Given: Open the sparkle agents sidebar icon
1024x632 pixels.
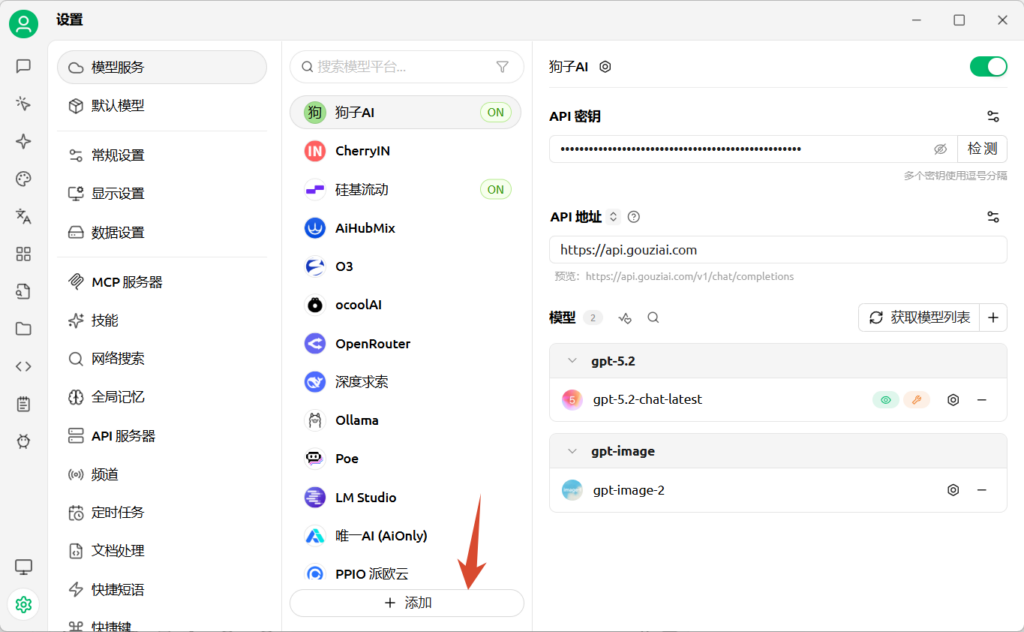Looking at the screenshot, I should click(x=24, y=142).
